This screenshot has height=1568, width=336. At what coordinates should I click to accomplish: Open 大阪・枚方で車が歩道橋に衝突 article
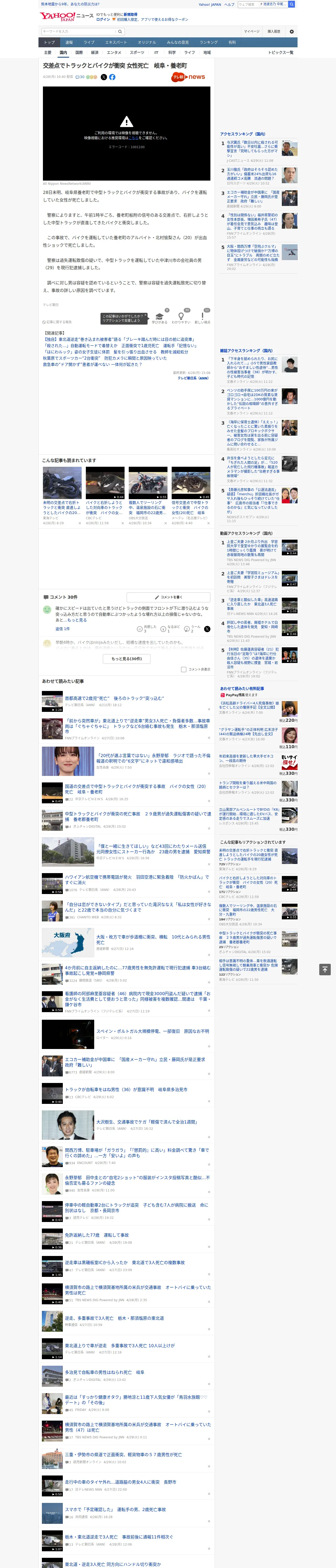click(153, 939)
